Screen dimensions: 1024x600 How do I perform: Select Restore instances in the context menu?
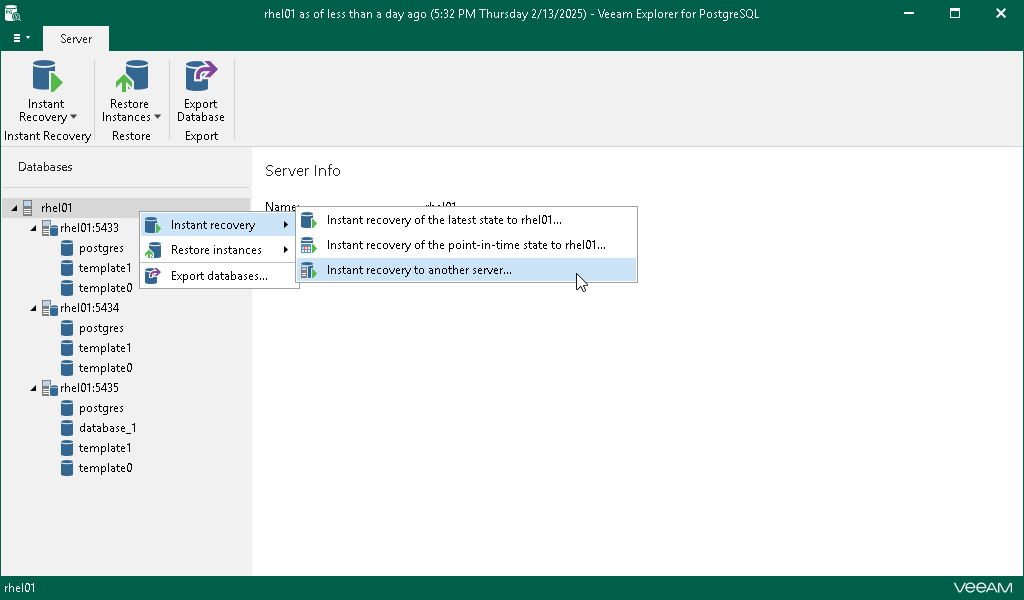pos(219,249)
